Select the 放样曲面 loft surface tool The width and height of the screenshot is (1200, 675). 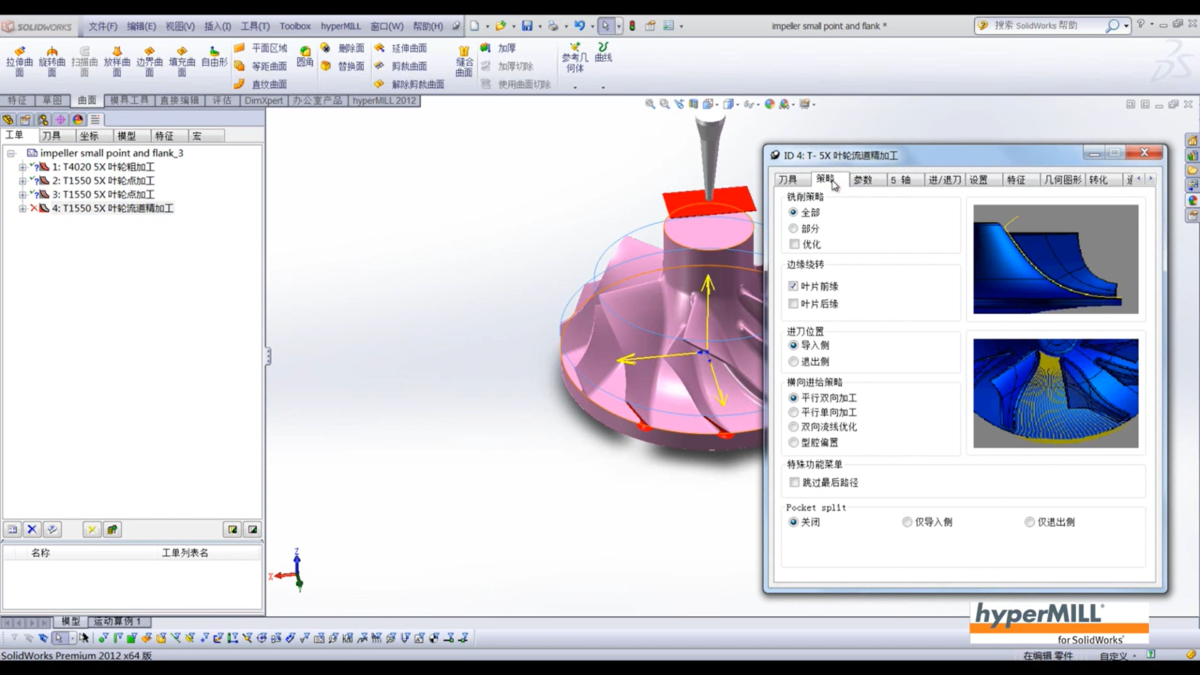click(117, 61)
